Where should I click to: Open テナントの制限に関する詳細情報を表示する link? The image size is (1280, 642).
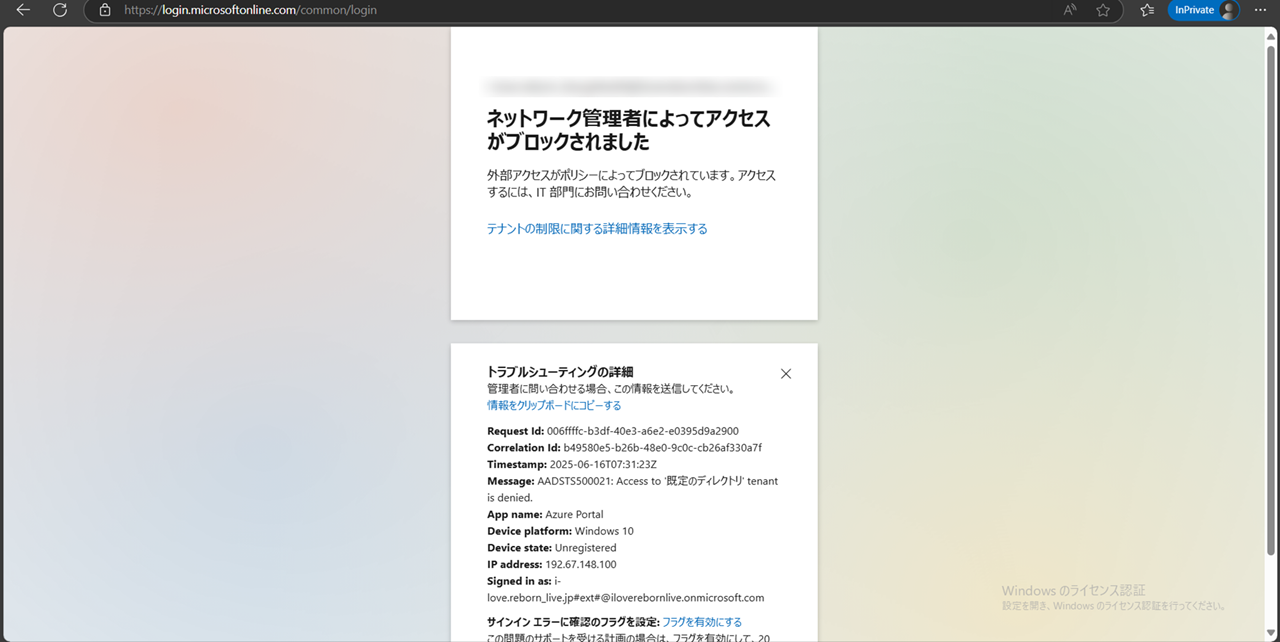(x=597, y=229)
